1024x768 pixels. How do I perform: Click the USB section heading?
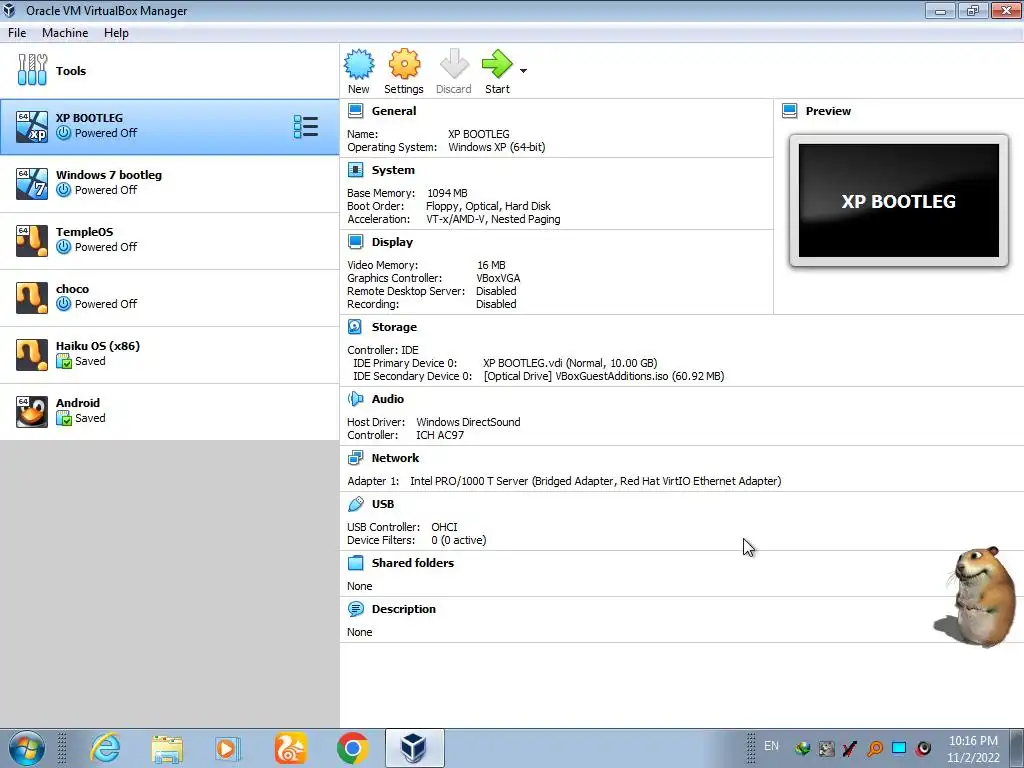point(383,504)
